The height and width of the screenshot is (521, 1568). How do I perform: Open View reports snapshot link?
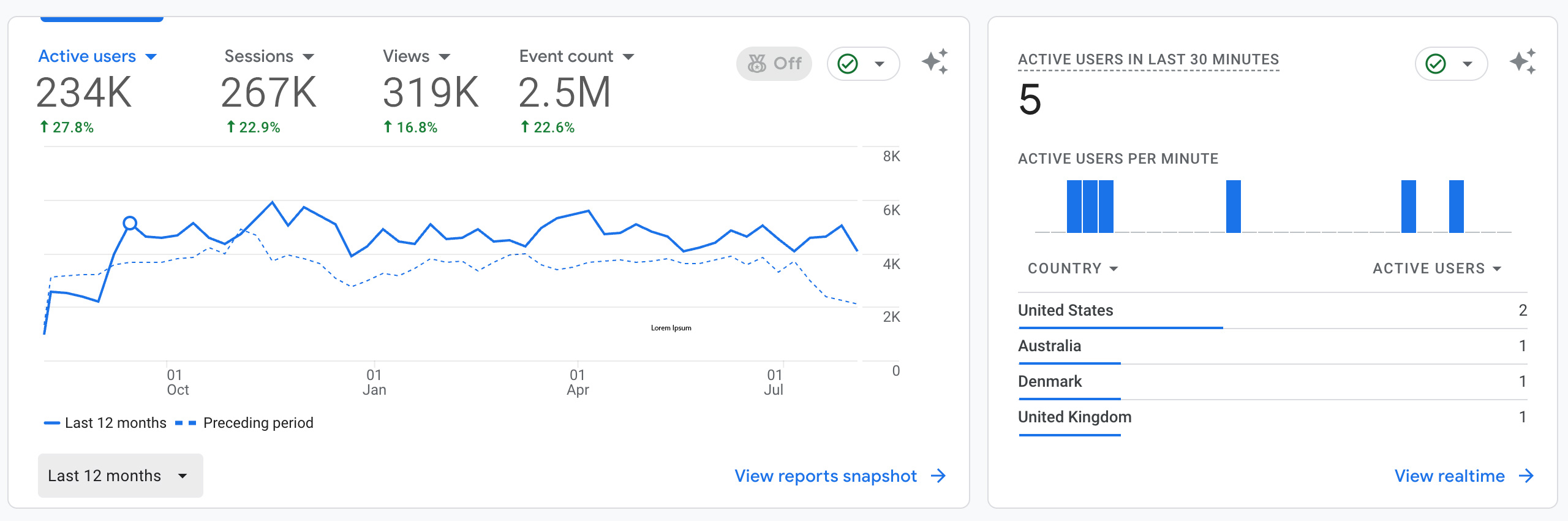click(825, 476)
